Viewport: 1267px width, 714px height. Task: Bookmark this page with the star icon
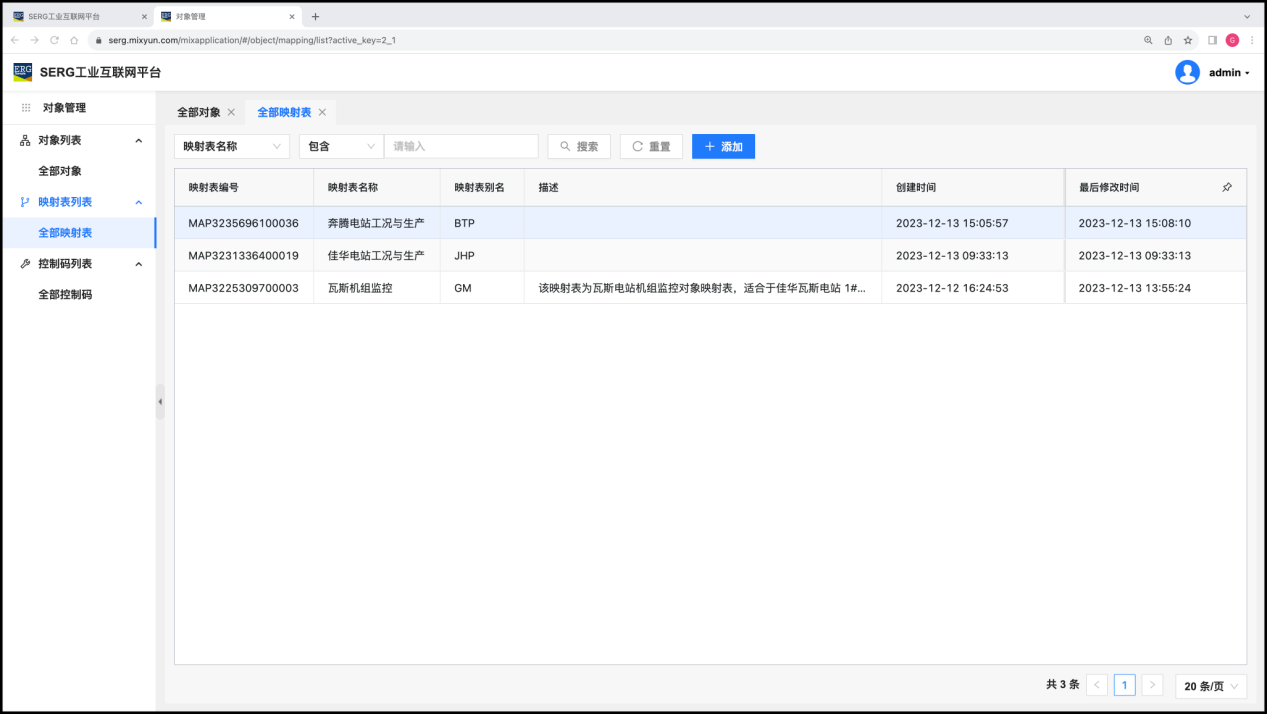pos(1188,40)
